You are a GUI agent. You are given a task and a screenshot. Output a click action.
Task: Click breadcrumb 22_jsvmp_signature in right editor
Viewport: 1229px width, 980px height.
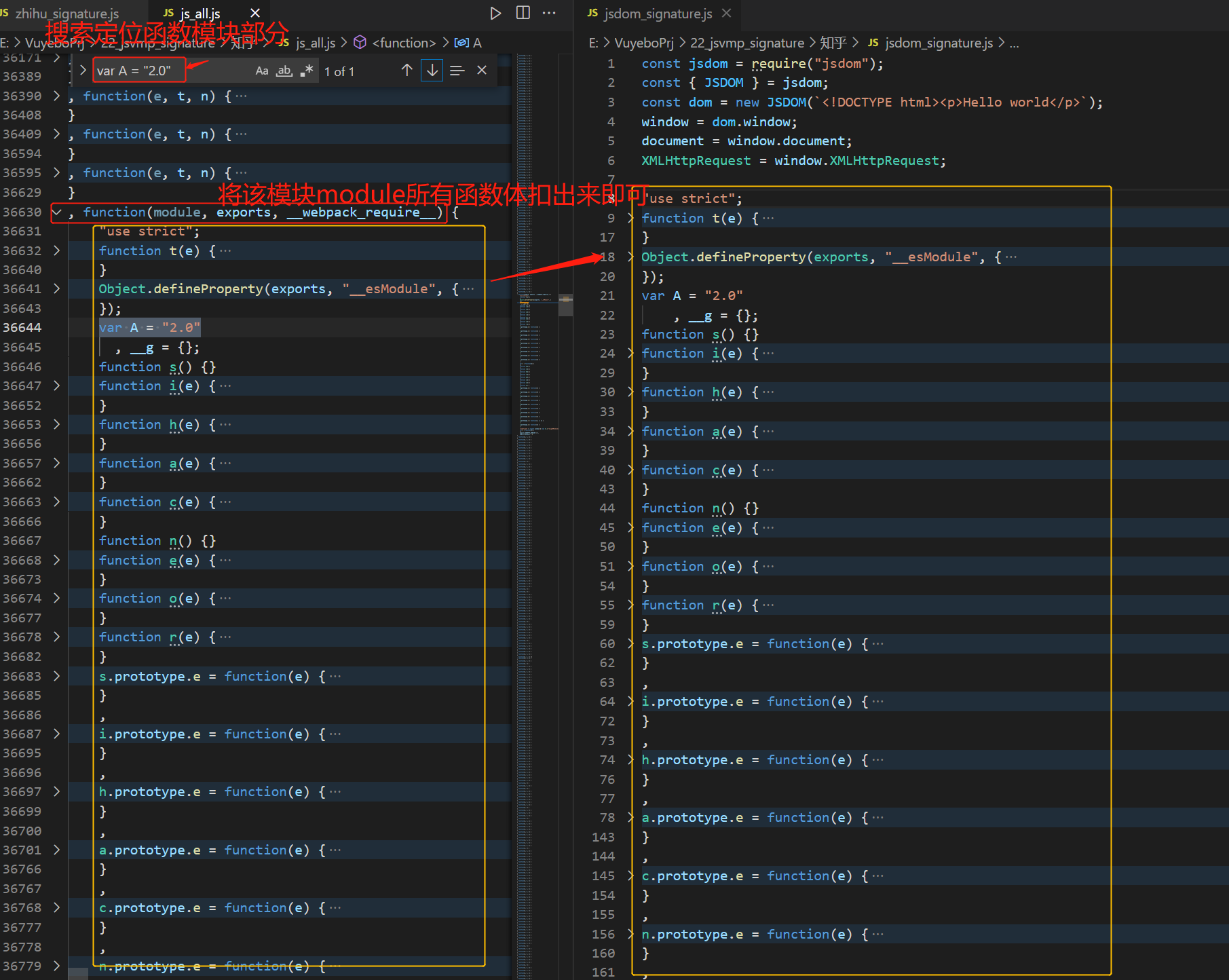pos(747,43)
